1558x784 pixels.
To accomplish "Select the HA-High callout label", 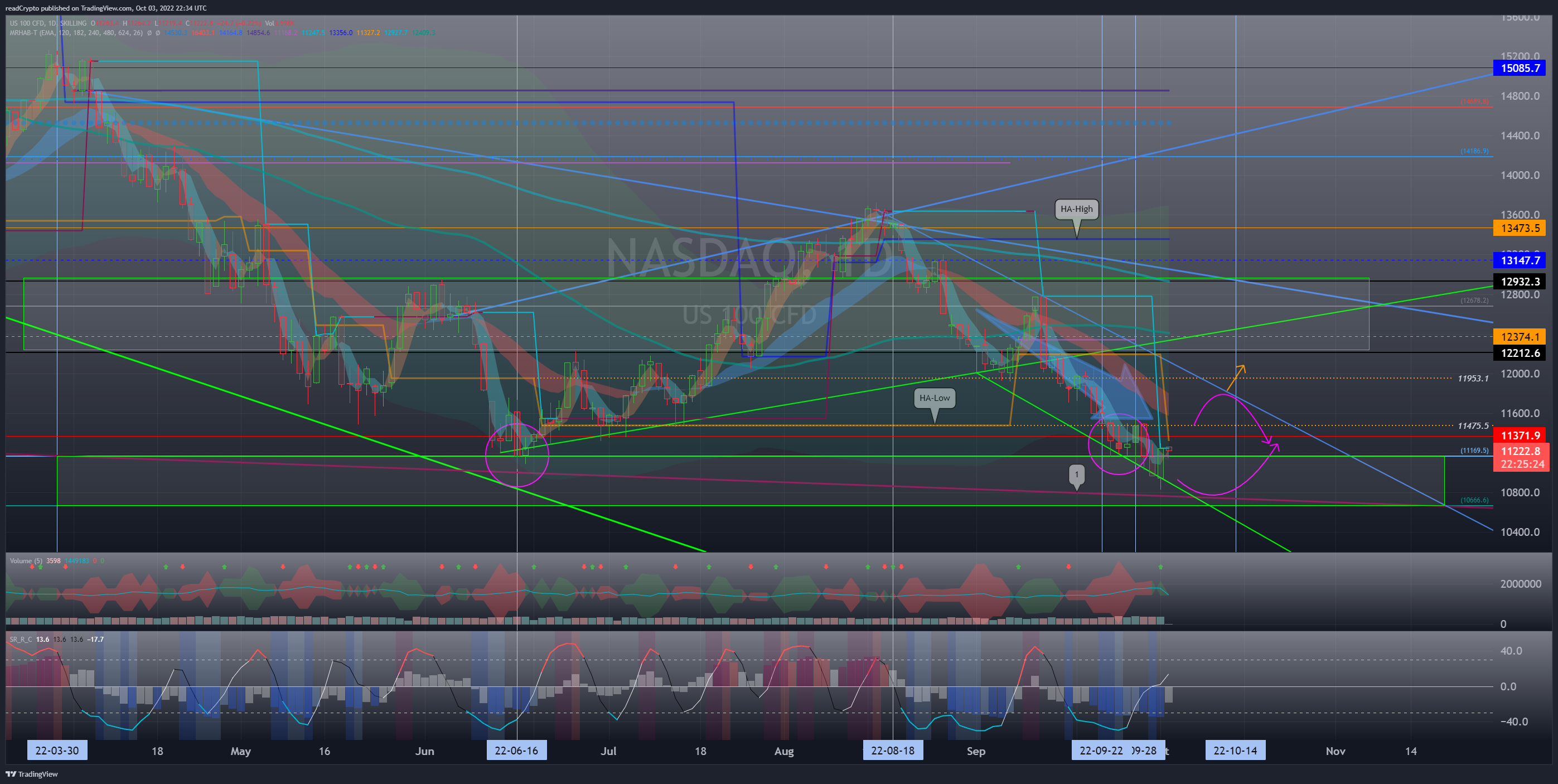I will [1077, 209].
